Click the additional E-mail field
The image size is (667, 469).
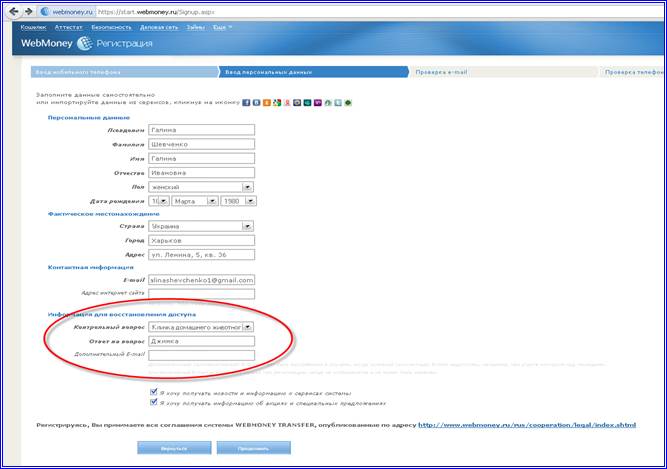[202, 355]
